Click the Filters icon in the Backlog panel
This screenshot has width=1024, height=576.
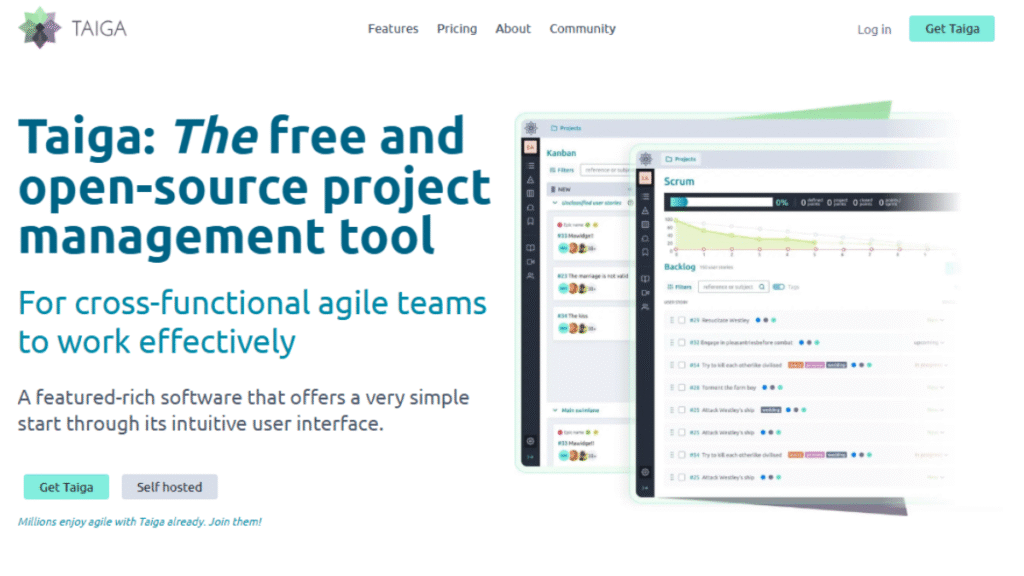pos(679,287)
